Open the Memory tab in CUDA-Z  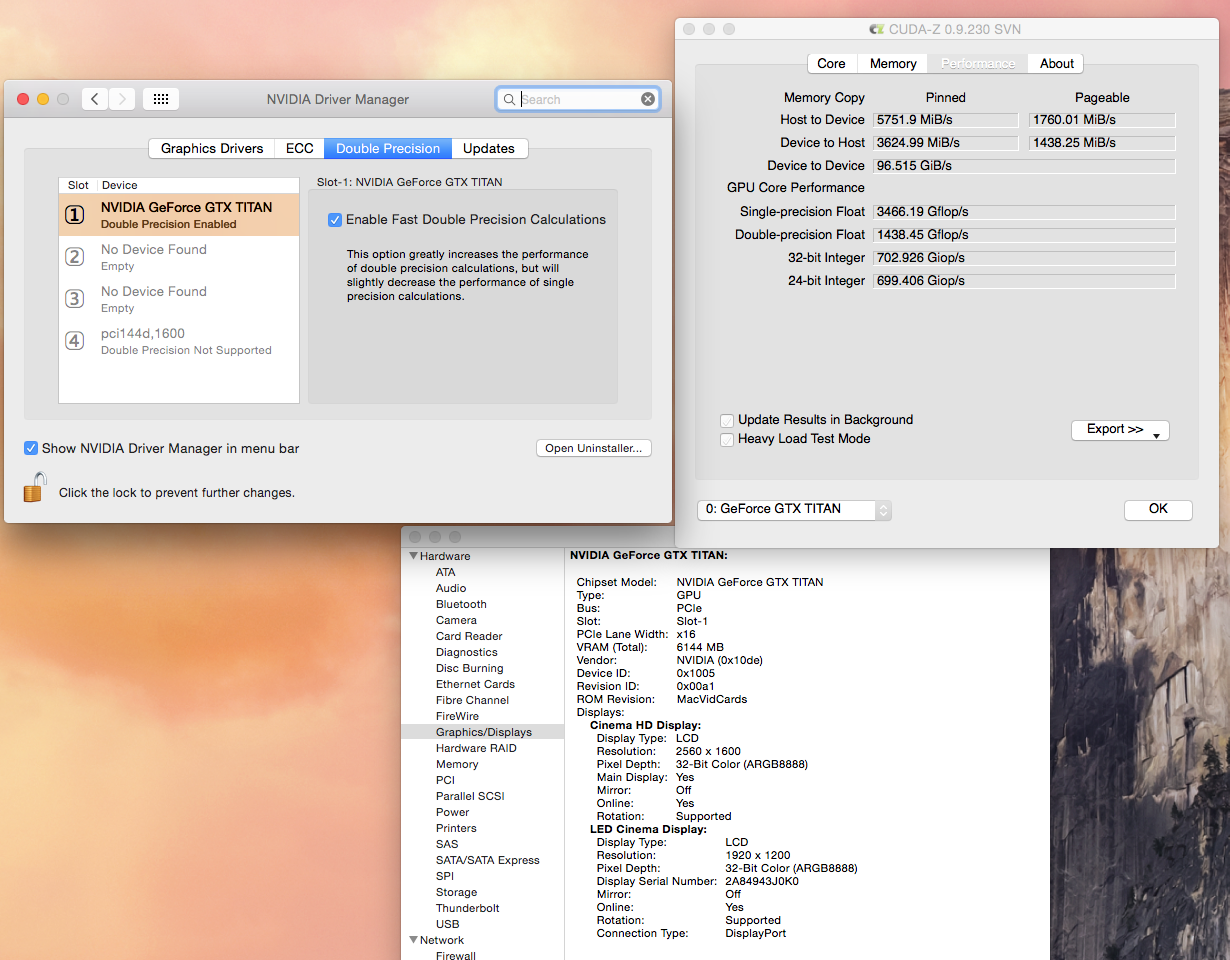coord(893,63)
